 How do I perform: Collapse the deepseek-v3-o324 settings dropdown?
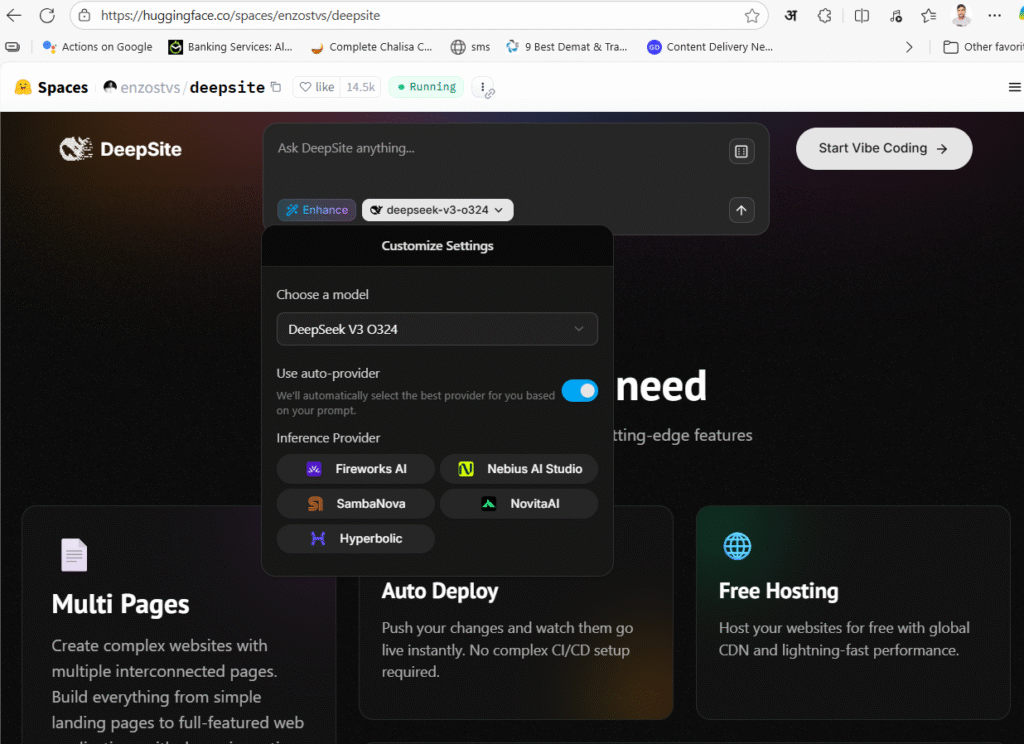(438, 210)
